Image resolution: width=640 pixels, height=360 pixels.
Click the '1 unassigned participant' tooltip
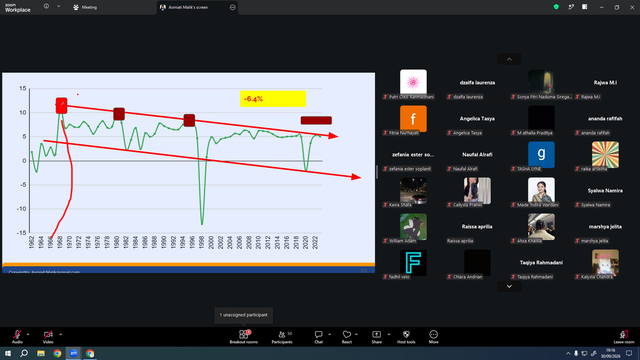point(244,315)
